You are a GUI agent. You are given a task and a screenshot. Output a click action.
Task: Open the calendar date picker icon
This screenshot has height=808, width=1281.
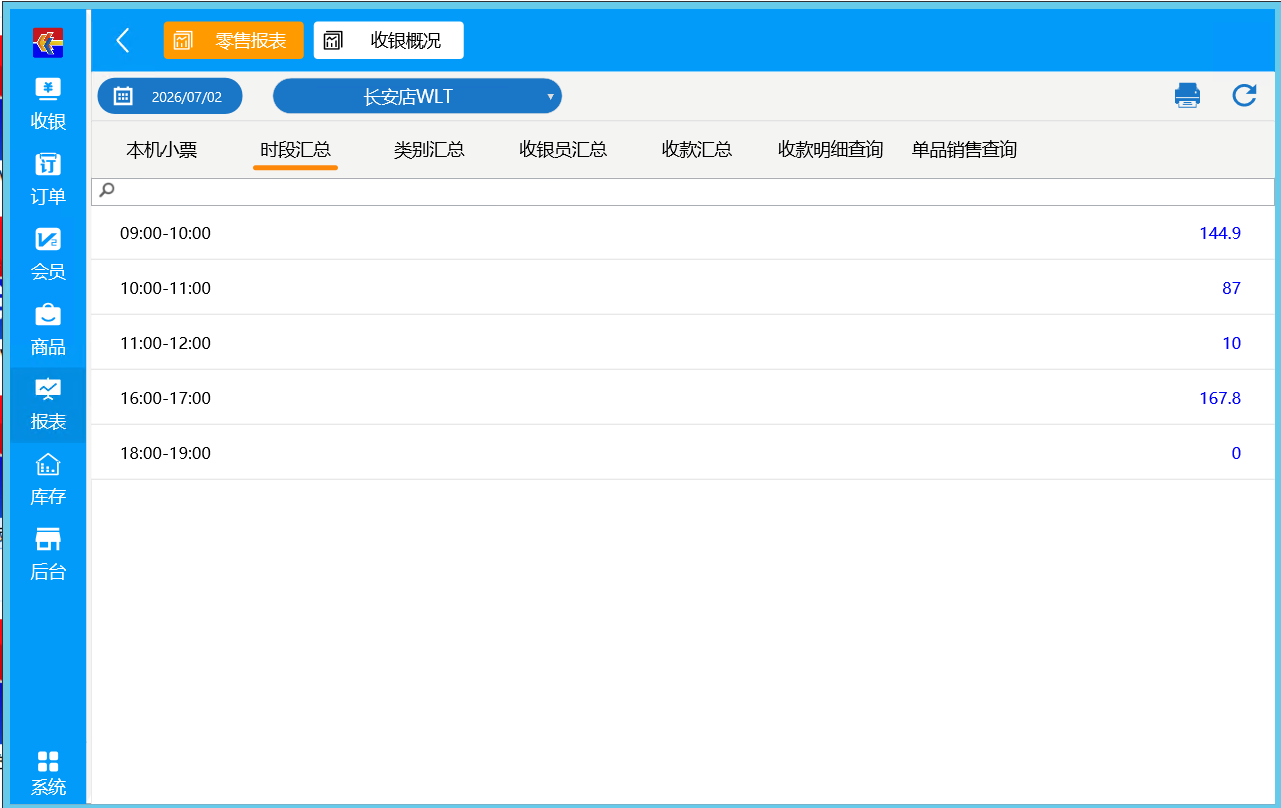point(124,96)
